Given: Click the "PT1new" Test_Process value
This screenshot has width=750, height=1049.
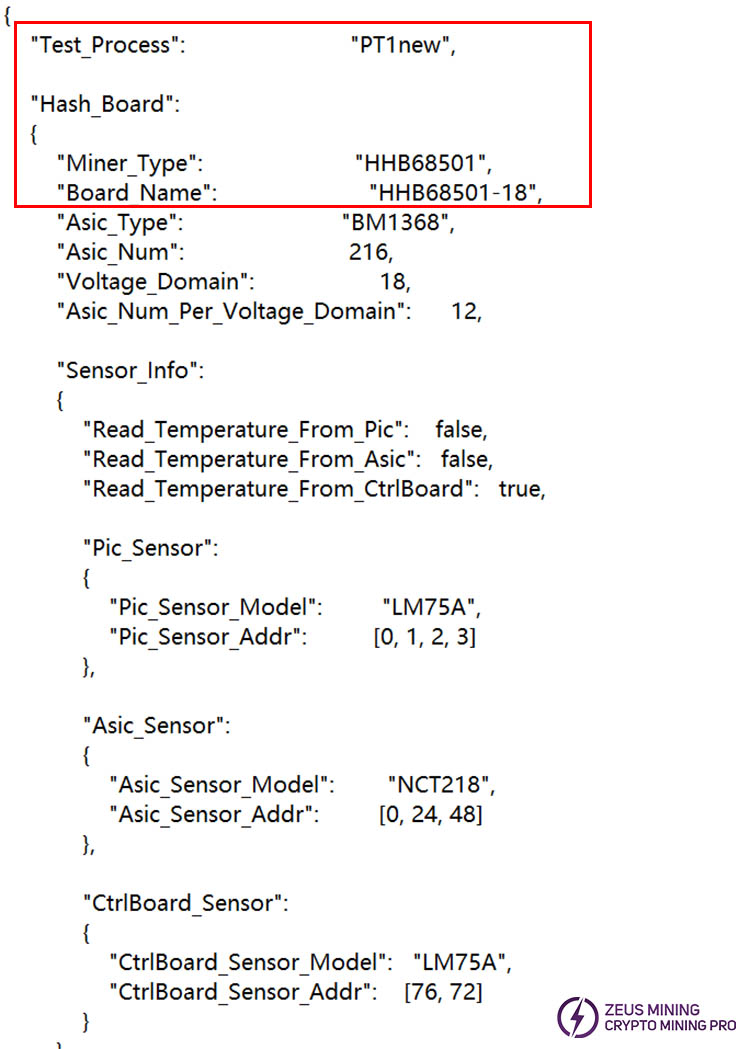Looking at the screenshot, I should pos(403,46).
